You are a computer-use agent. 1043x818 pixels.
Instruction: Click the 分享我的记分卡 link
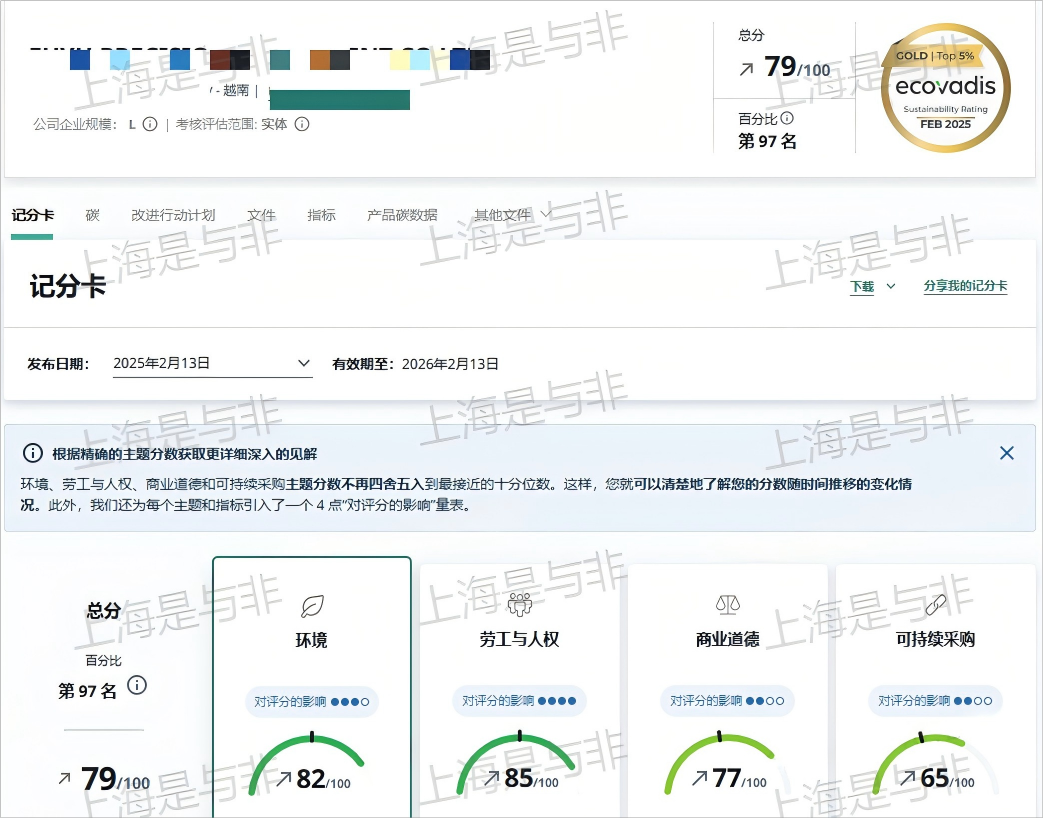pyautogui.click(x=965, y=286)
